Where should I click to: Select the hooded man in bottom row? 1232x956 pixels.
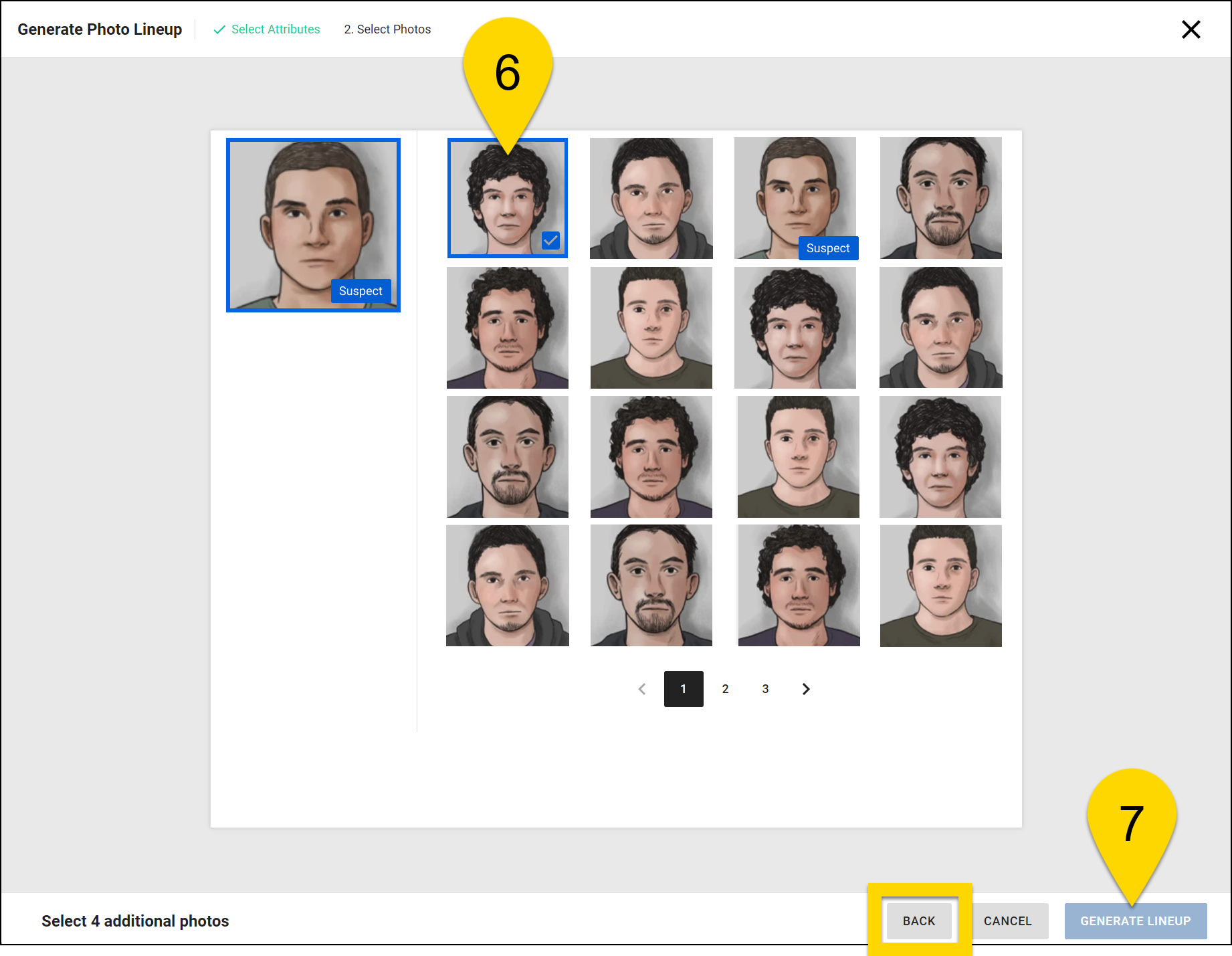point(507,586)
